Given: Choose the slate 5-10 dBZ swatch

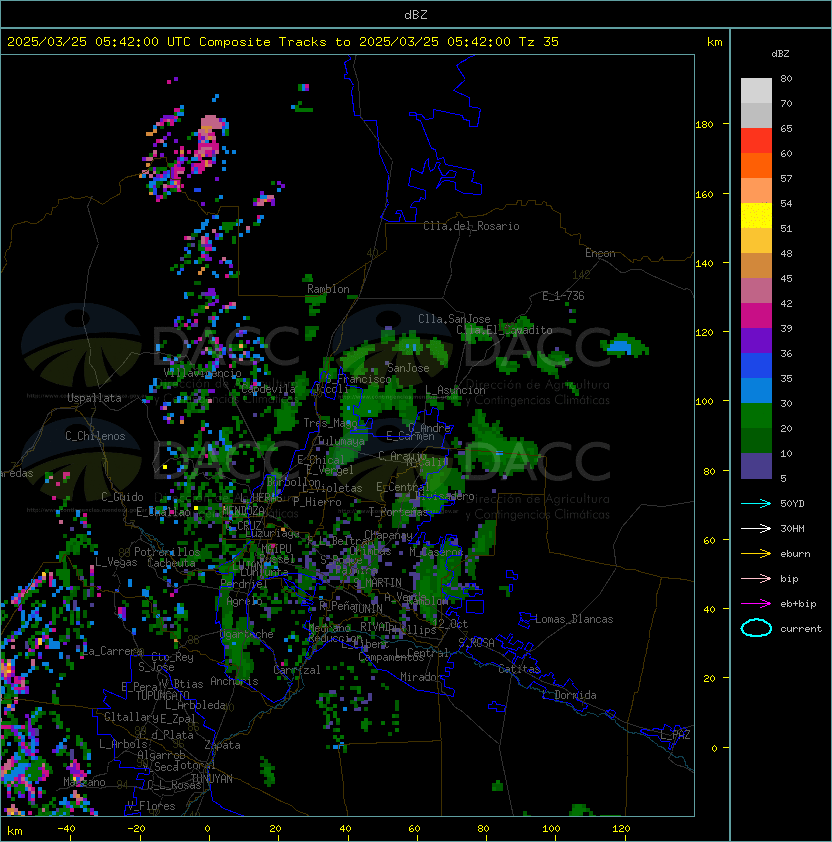Looking at the screenshot, I should tap(756, 466).
